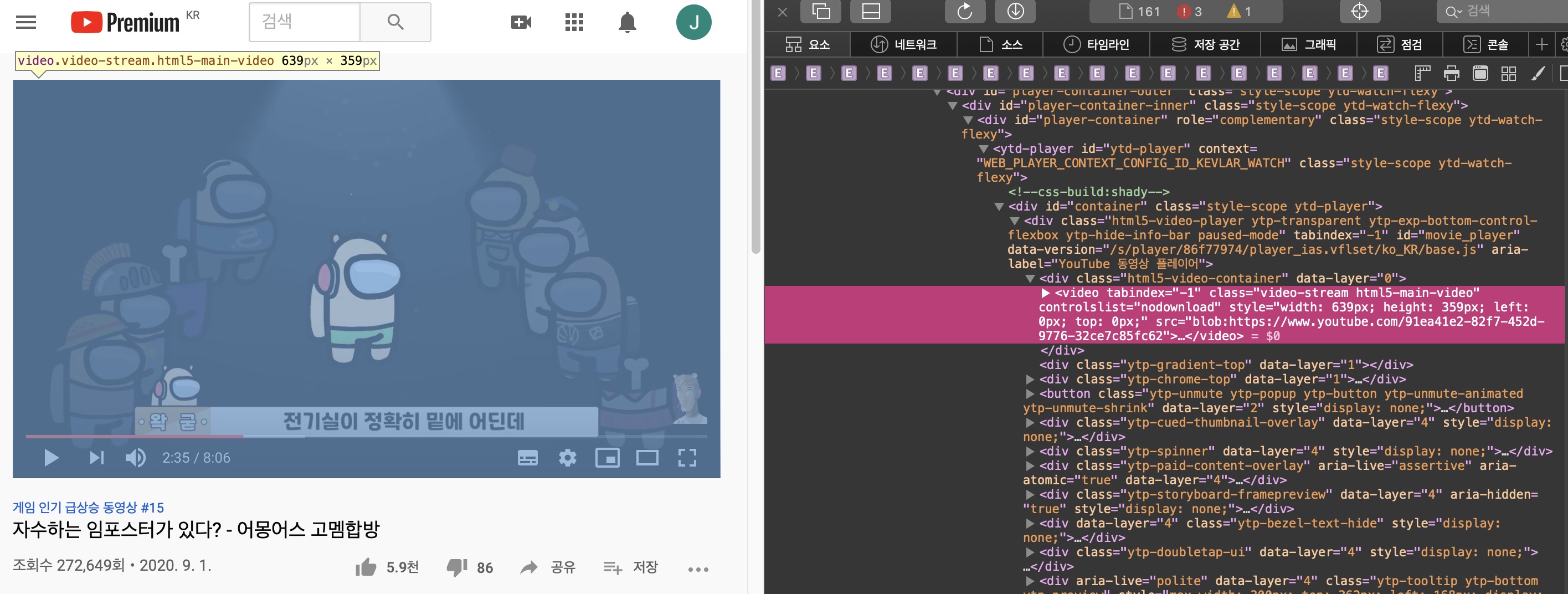The height and width of the screenshot is (594, 1568).
Task: Toggle paint flashing brush icon
Action: pyautogui.click(x=1538, y=74)
